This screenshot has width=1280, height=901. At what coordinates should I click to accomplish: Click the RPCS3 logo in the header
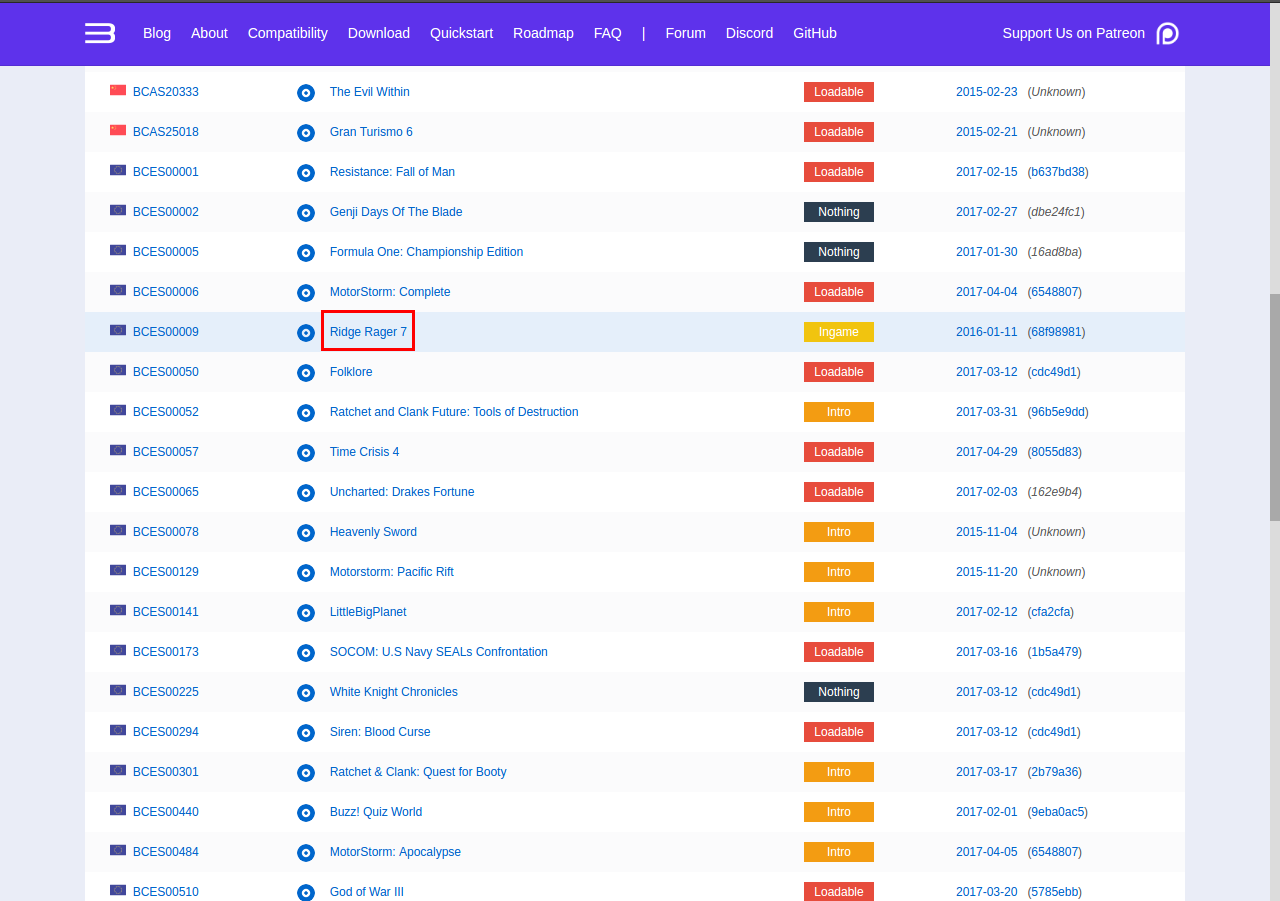(x=100, y=33)
